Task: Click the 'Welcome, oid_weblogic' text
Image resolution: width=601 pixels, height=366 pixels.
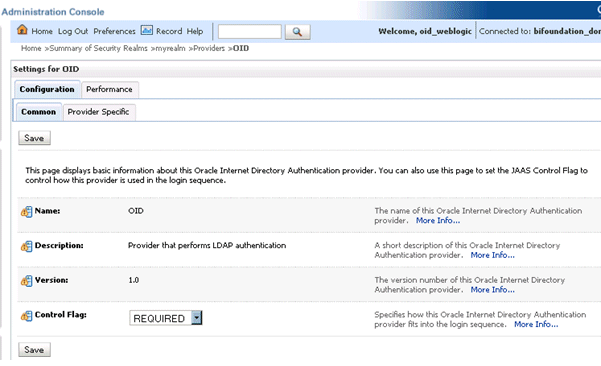Action: 425,31
